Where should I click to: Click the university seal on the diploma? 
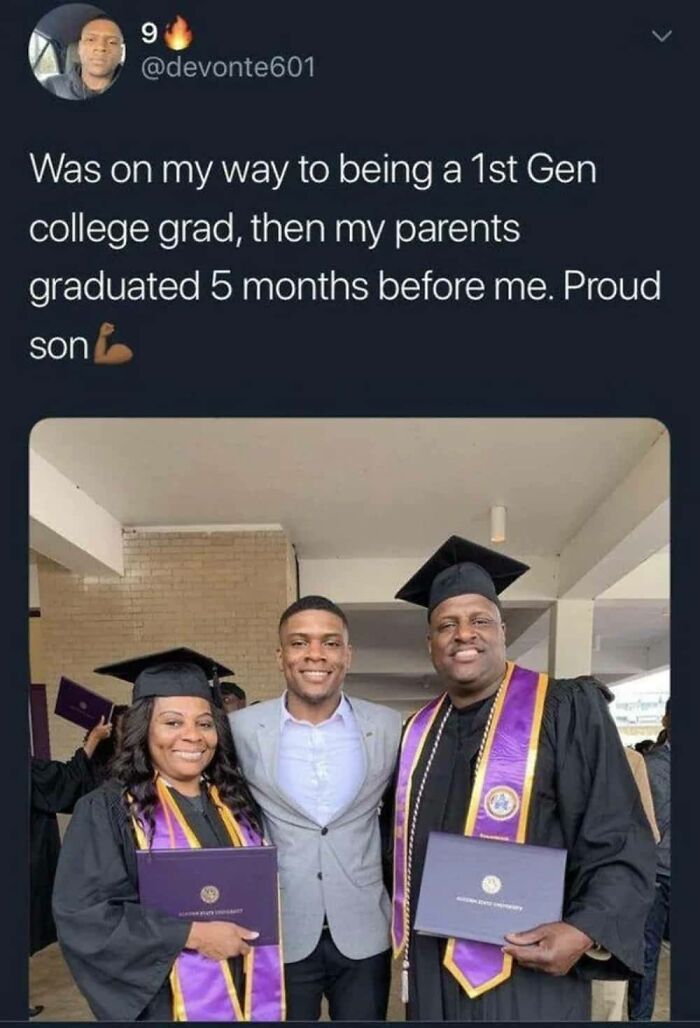tap(489, 880)
